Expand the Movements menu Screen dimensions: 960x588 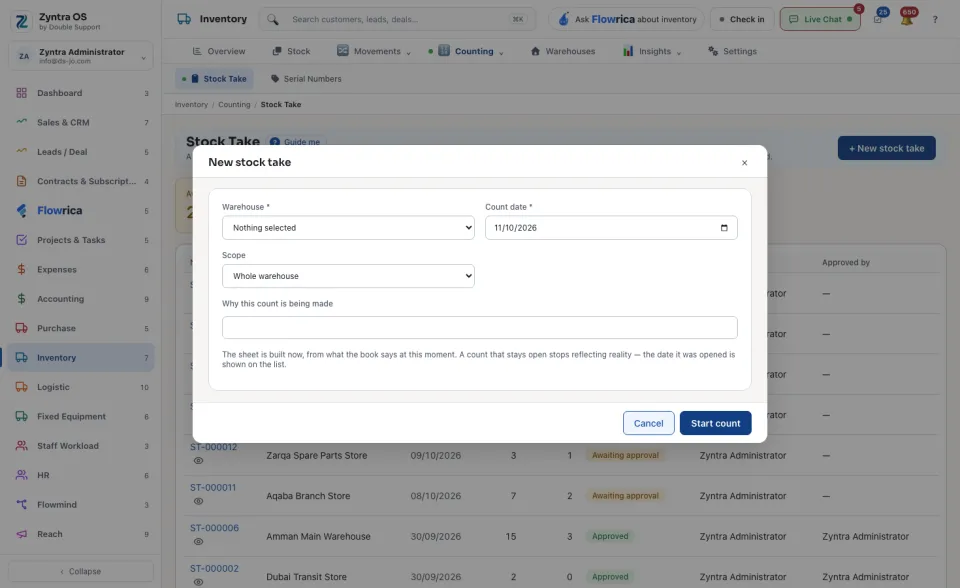coord(373,51)
